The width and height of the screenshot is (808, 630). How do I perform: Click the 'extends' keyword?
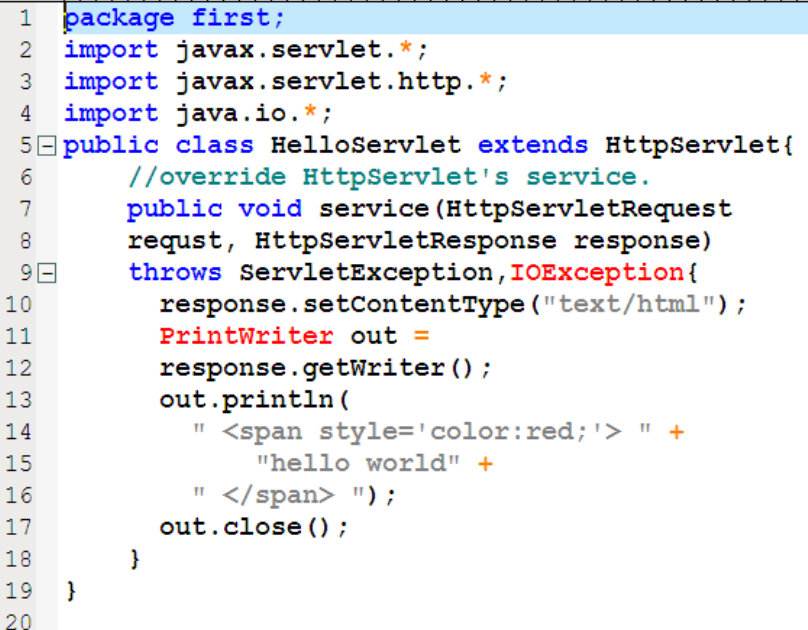[533, 145]
